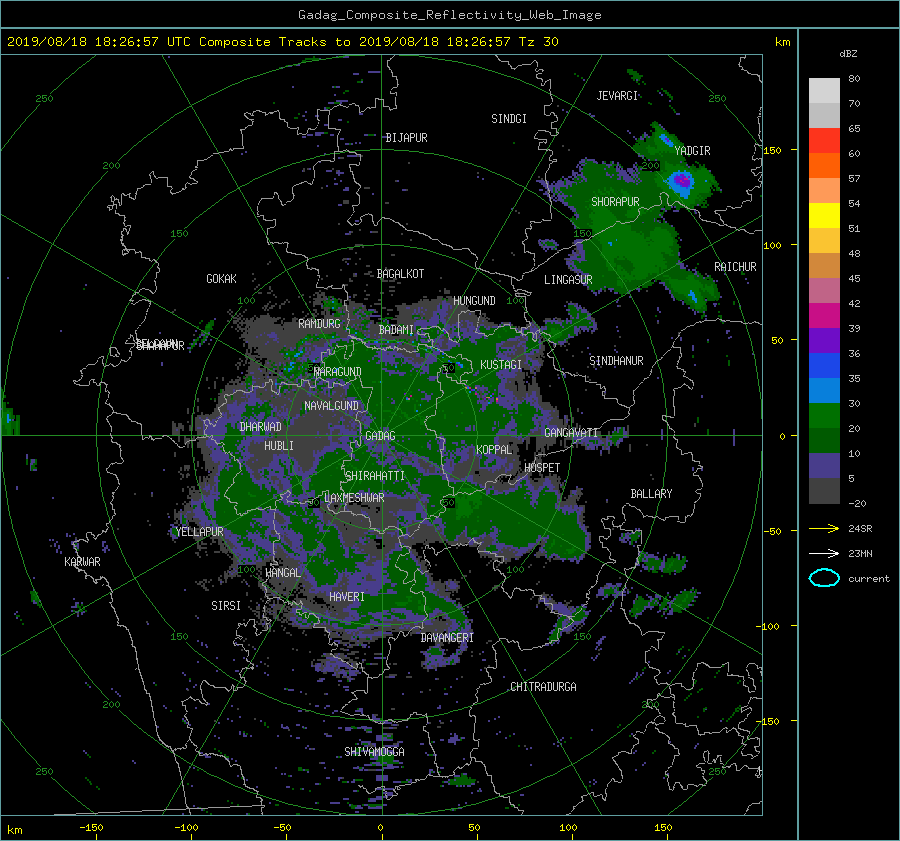Image resolution: width=900 pixels, height=841 pixels.
Task: Click the yellow 24SR arrow legend icon
Action: point(824,528)
